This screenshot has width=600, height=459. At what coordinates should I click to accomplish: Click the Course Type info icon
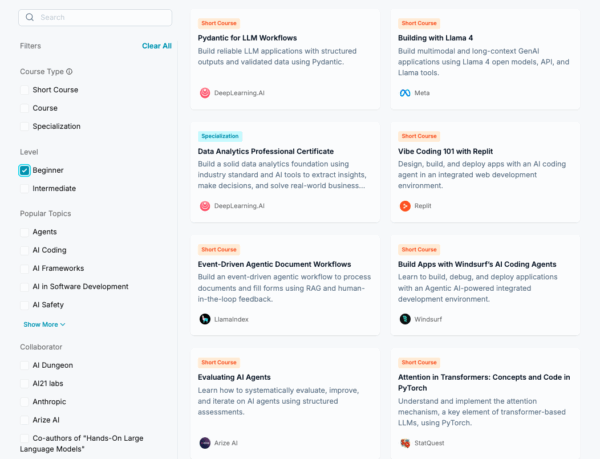coord(69,72)
